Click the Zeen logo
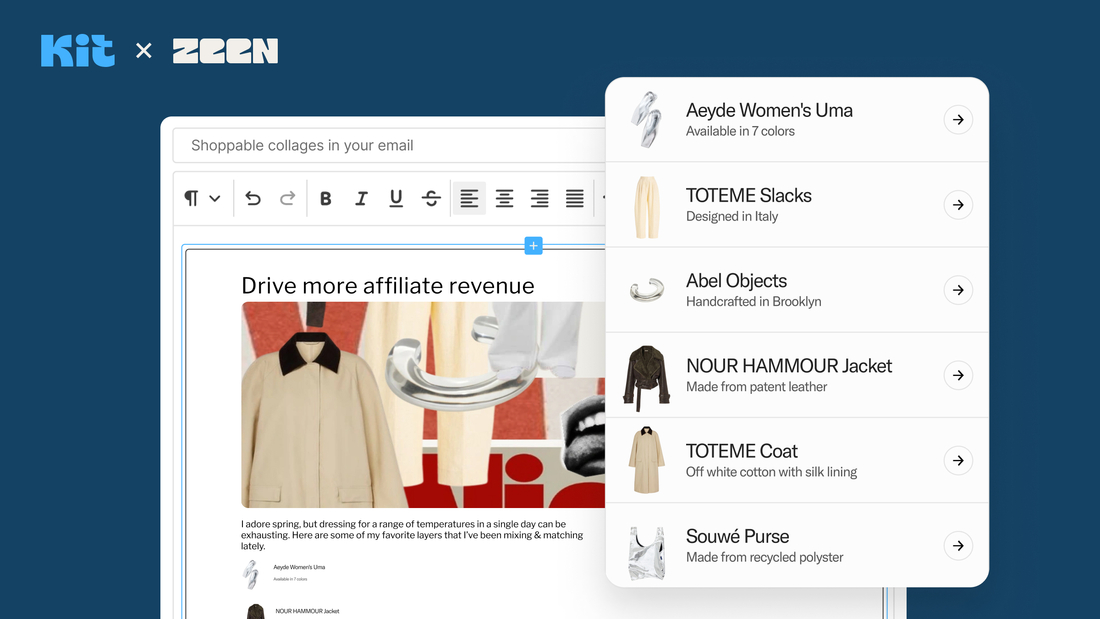 [225, 51]
